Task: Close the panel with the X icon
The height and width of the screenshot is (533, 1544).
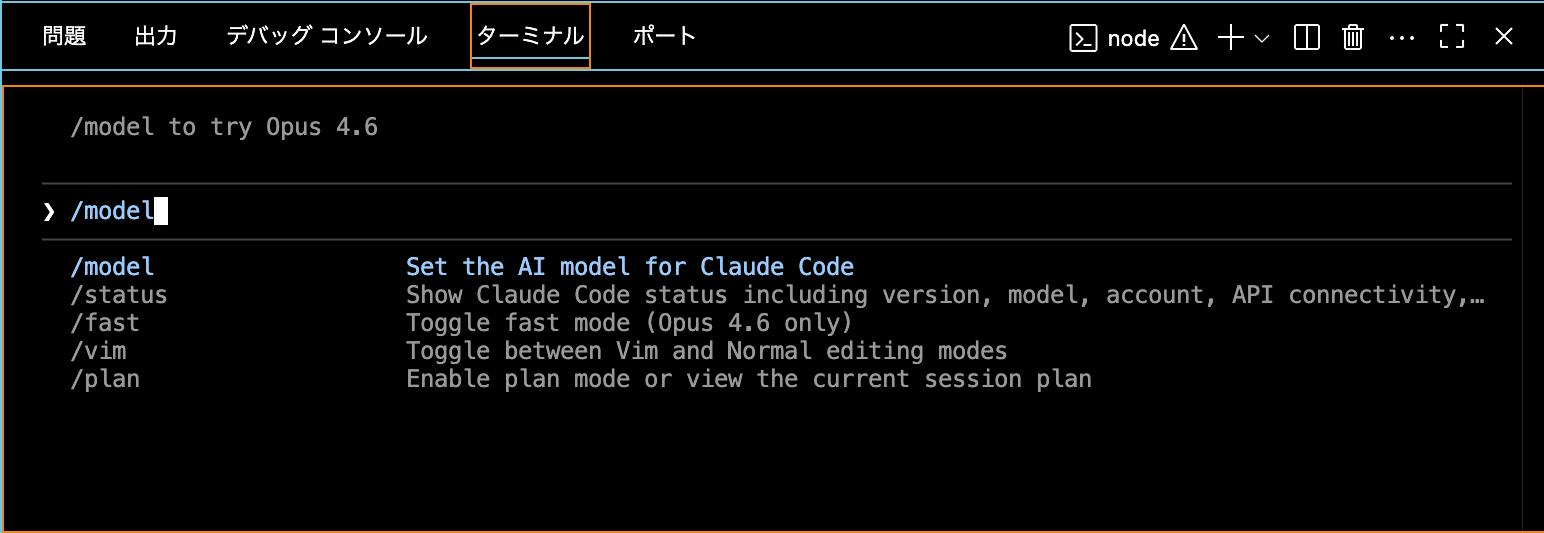Action: (1503, 38)
